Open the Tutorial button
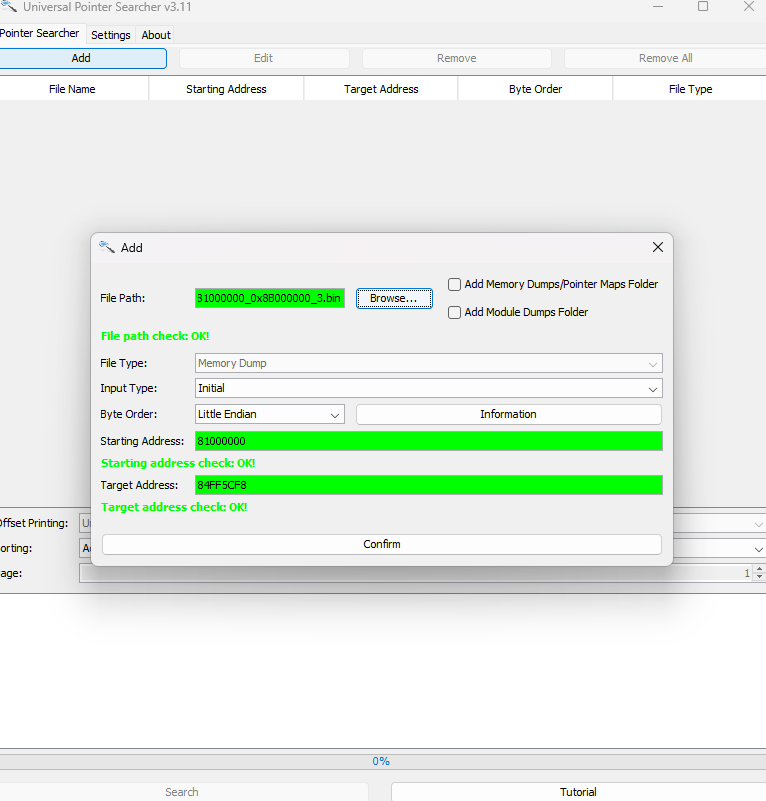This screenshot has height=801, width=766. pyautogui.click(x=578, y=792)
